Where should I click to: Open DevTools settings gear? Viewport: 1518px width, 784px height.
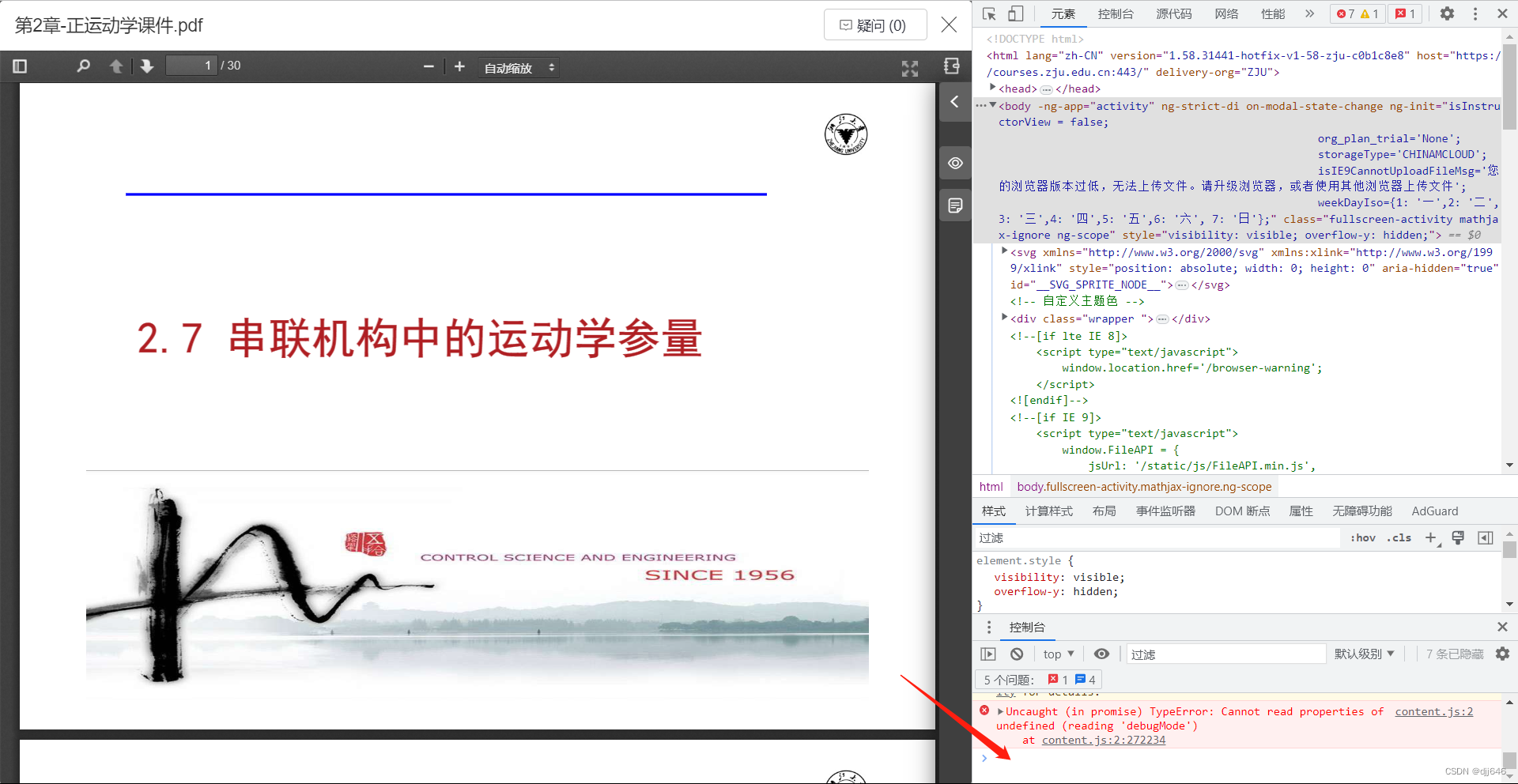(1447, 13)
